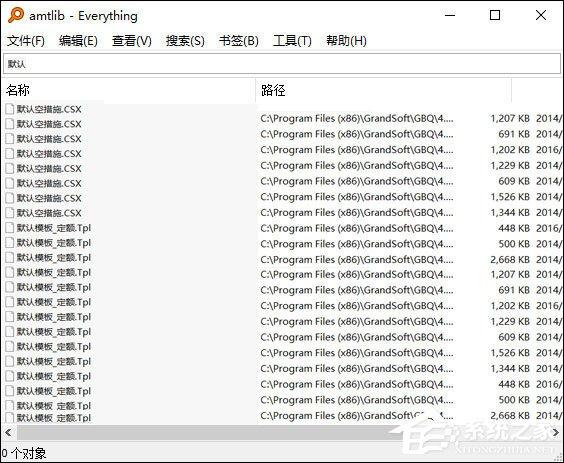
Task: Click the Everything magnifier icon in title bar
Action: [x=16, y=15]
